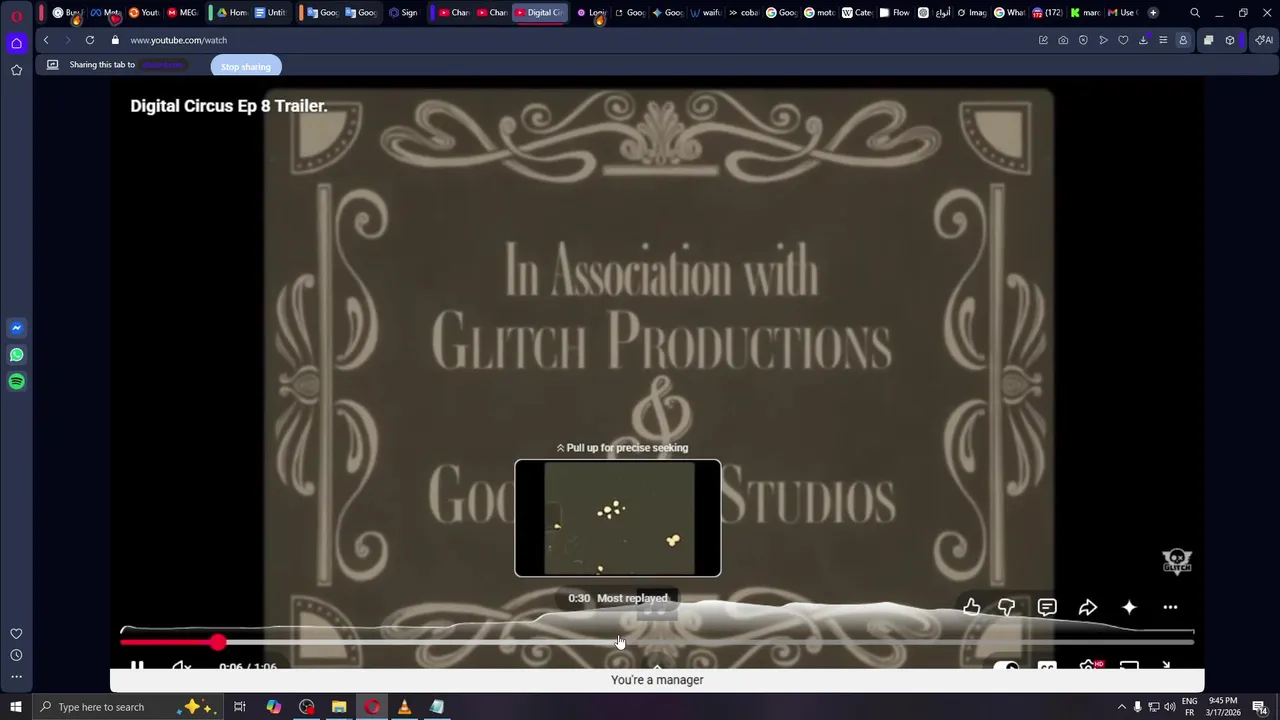This screenshot has width=1280, height=720.
Task: Show hidden system tray icons chevron
Action: coord(1121,707)
